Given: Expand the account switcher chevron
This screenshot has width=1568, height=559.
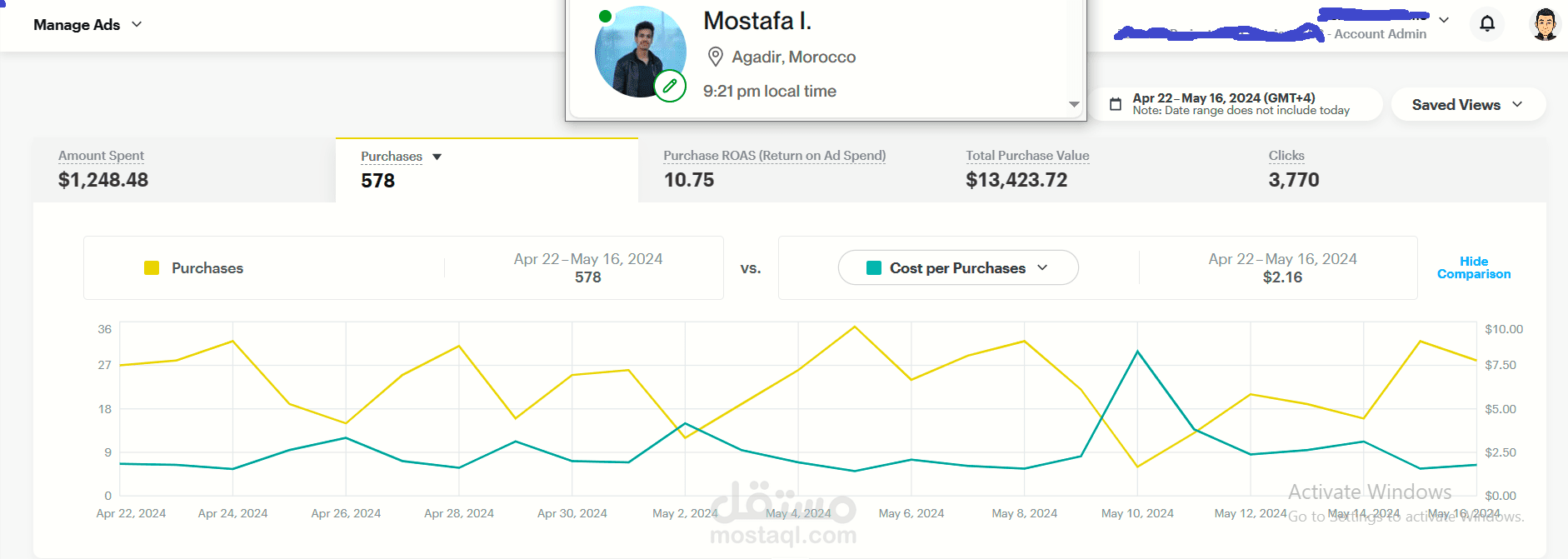Looking at the screenshot, I should pyautogui.click(x=1444, y=20).
